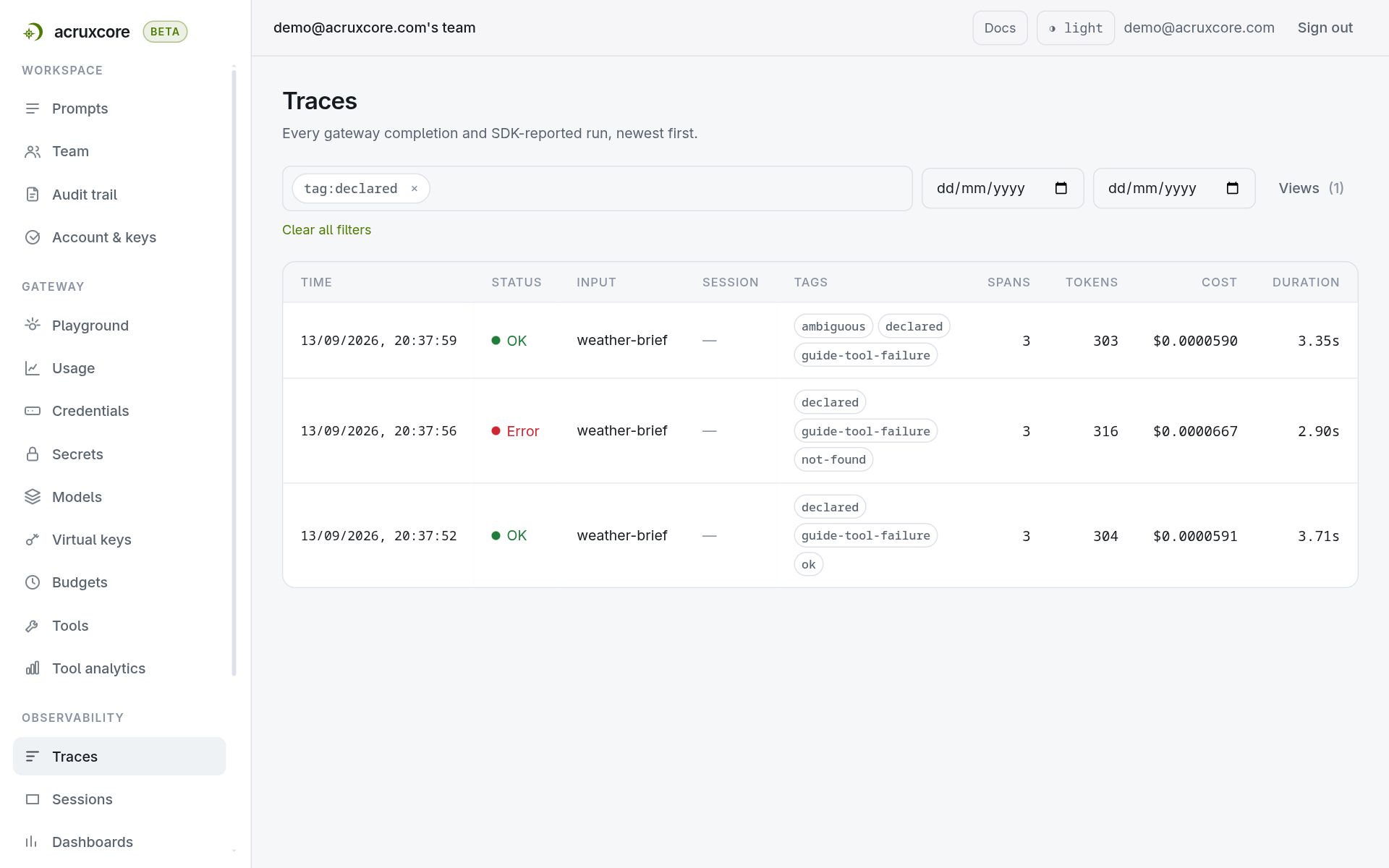Image resolution: width=1389 pixels, height=868 pixels.
Task: Click the sidebar vertical scrollbar
Action: (x=234, y=373)
